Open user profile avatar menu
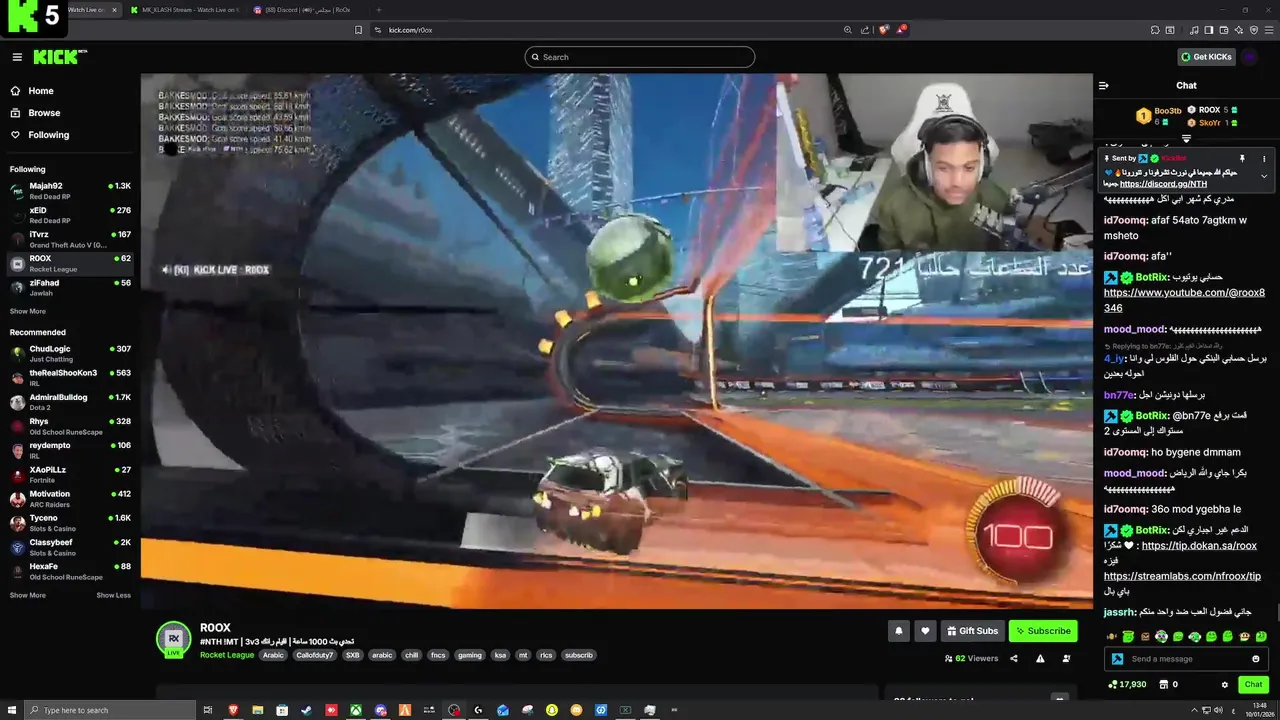The height and width of the screenshot is (720, 1280). pos(1250,57)
